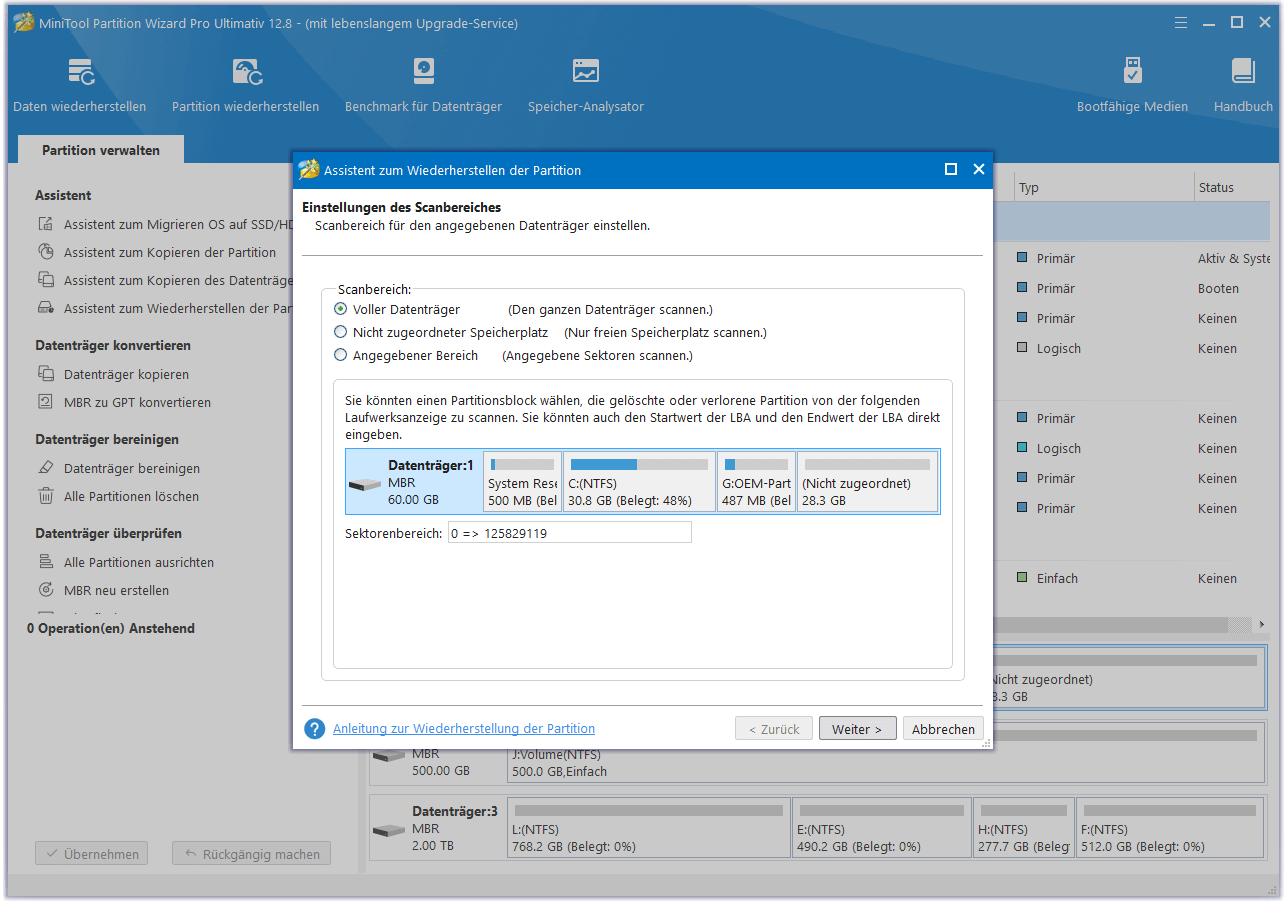Launch Benchmark für Datenträger
The width and height of the screenshot is (1285, 903).
coord(423,85)
